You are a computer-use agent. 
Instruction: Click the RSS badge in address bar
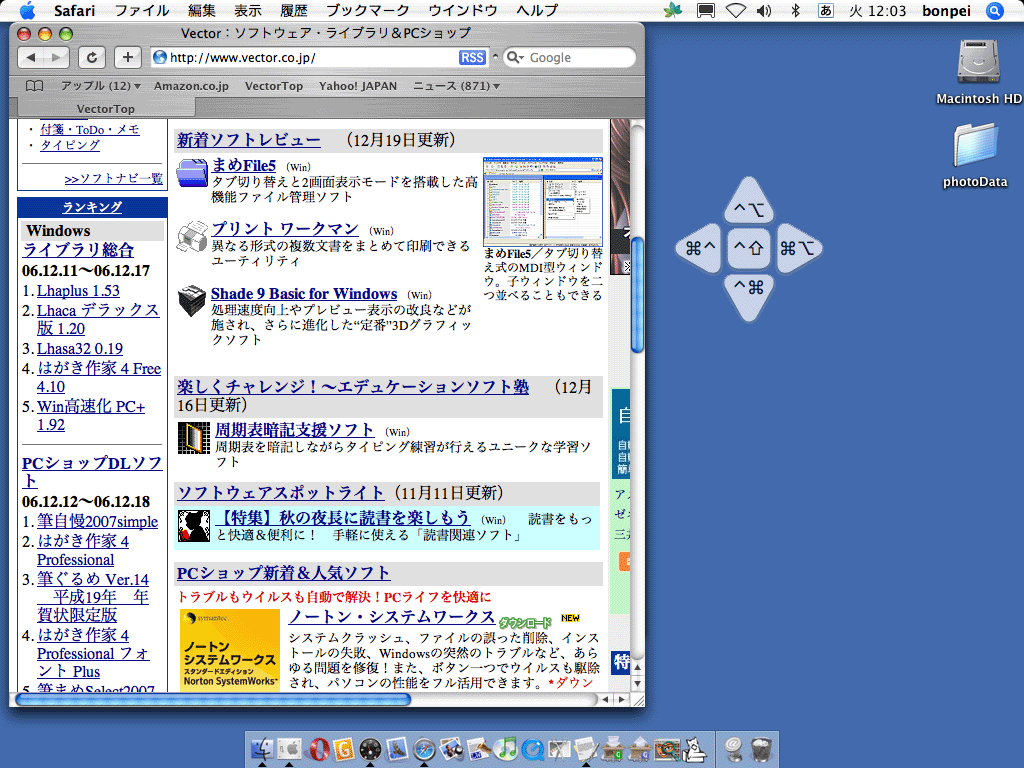pyautogui.click(x=472, y=57)
